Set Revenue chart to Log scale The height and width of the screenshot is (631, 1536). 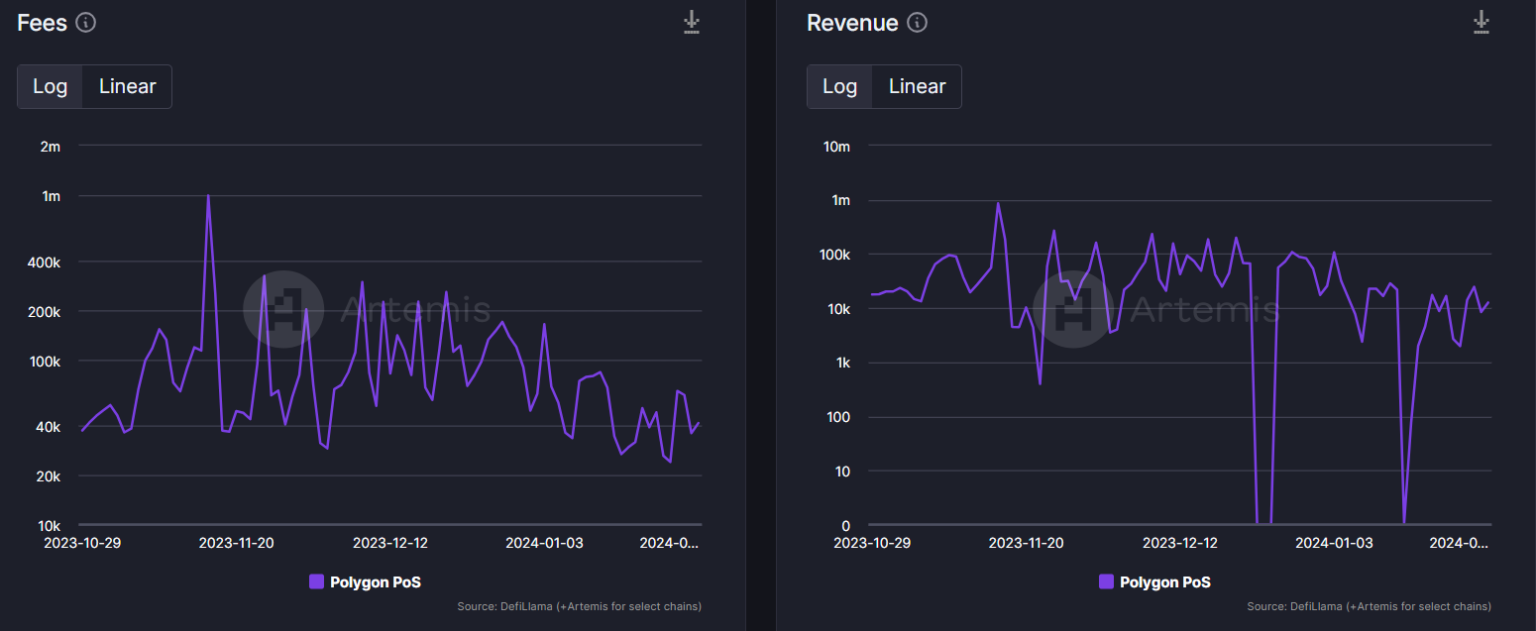click(x=840, y=87)
